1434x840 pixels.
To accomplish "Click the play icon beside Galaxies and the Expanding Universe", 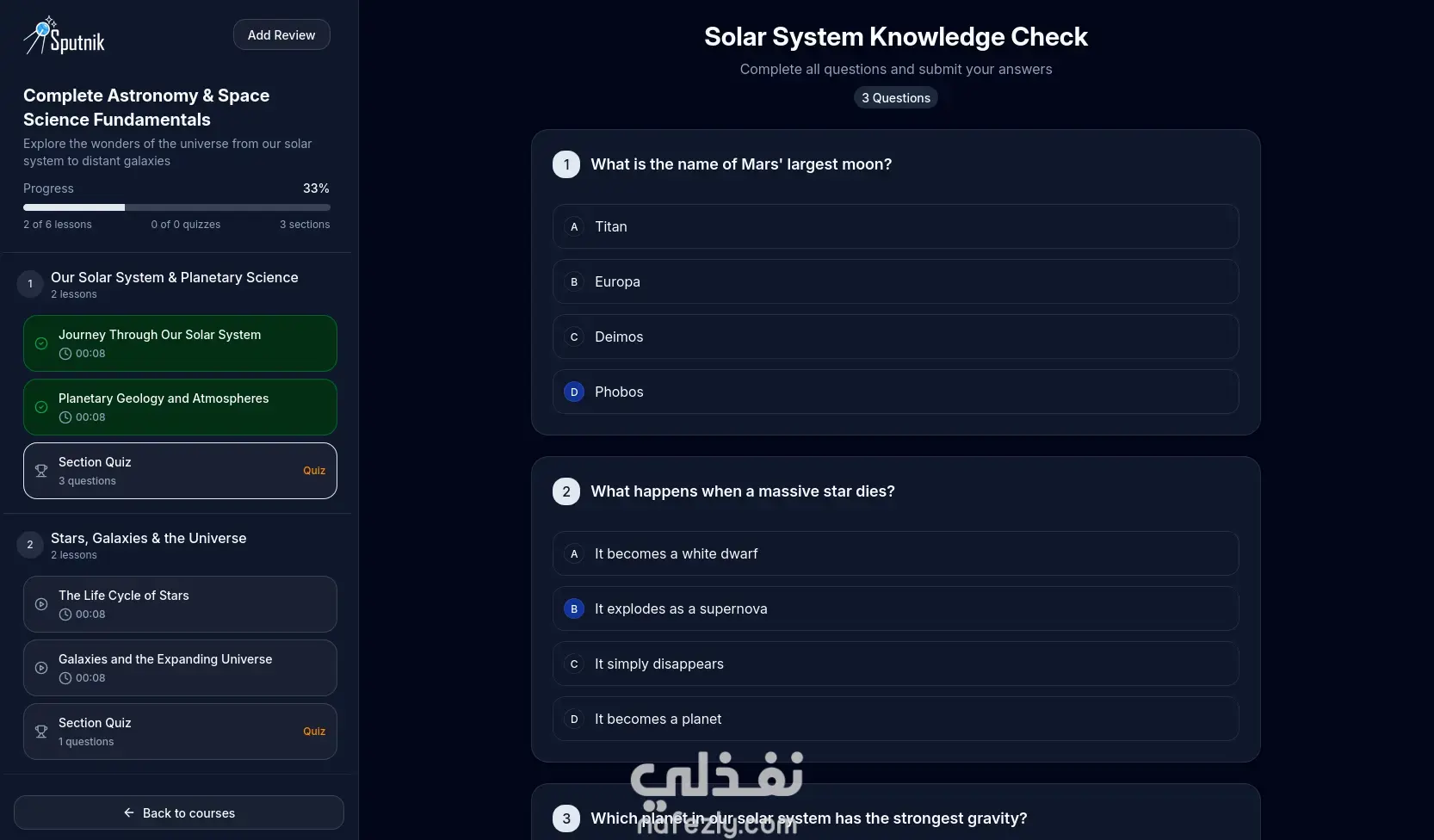I will pos(41,668).
